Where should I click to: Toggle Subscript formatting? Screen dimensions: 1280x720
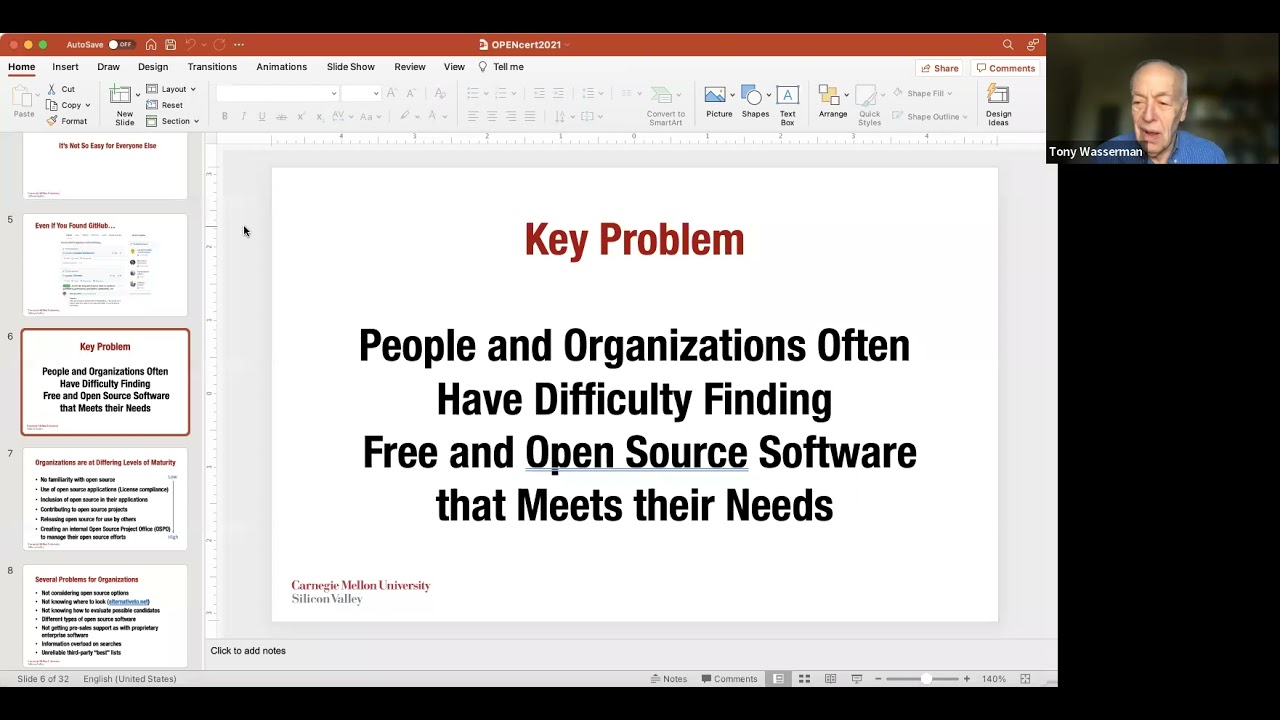[x=319, y=116]
